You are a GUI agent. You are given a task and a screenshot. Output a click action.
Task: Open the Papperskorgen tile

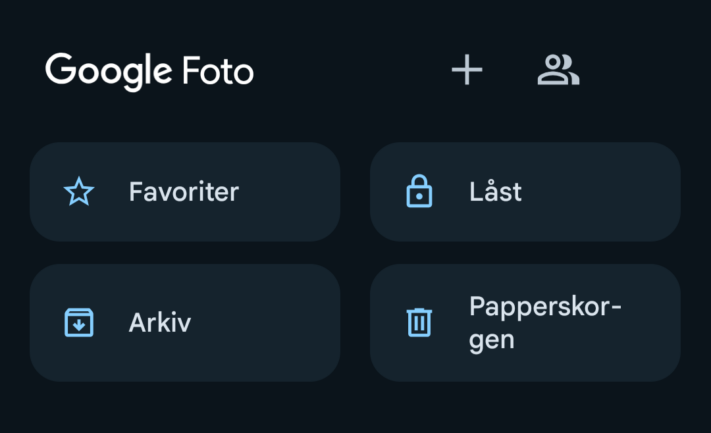(x=525, y=323)
